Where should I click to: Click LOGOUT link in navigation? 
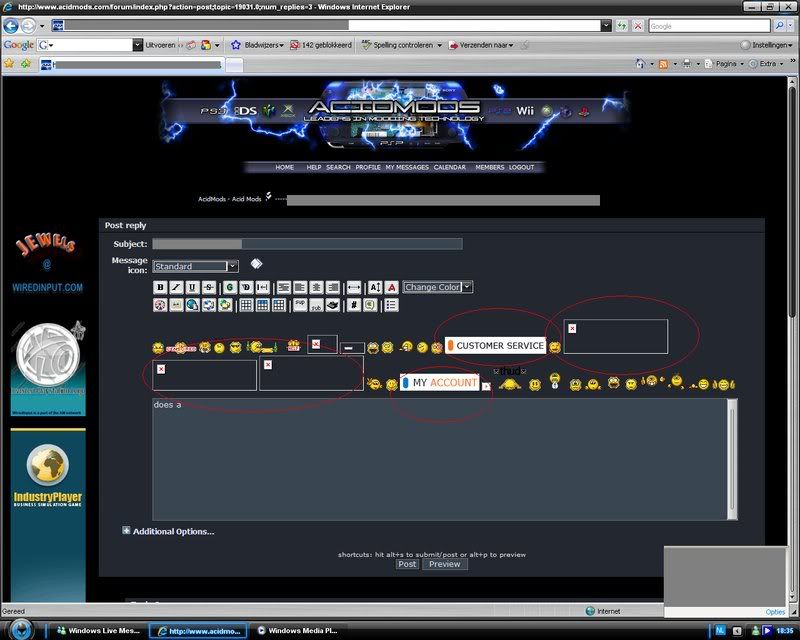click(x=521, y=167)
